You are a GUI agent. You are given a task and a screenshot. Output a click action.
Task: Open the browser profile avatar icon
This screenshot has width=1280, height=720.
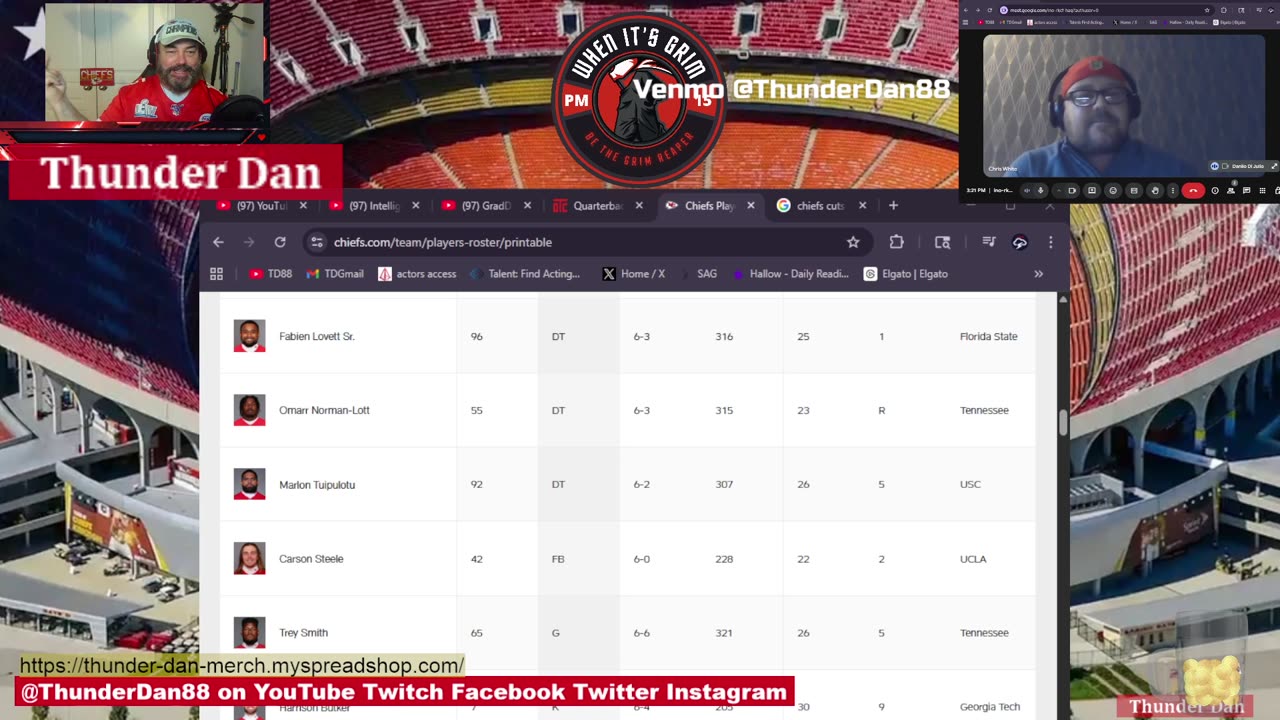[1020, 242]
